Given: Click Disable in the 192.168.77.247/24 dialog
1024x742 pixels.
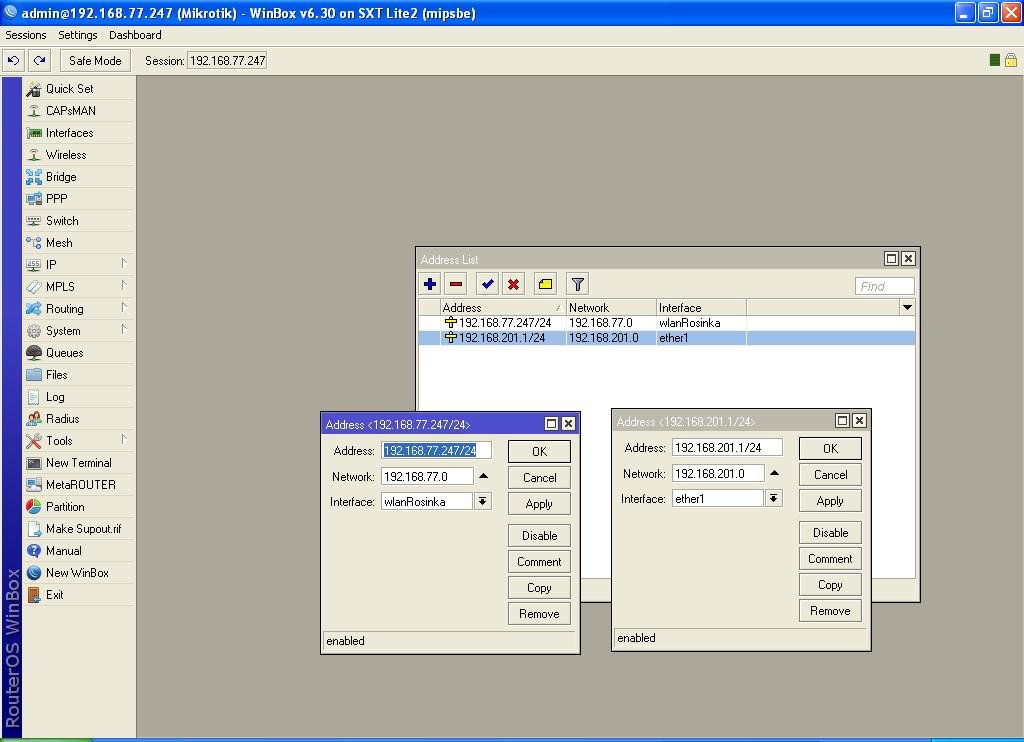Looking at the screenshot, I should [x=539, y=536].
